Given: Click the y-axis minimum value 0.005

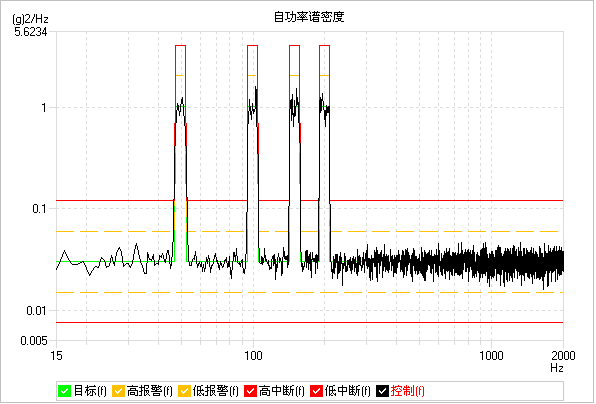Looking at the screenshot, I should pyautogui.click(x=34, y=341).
